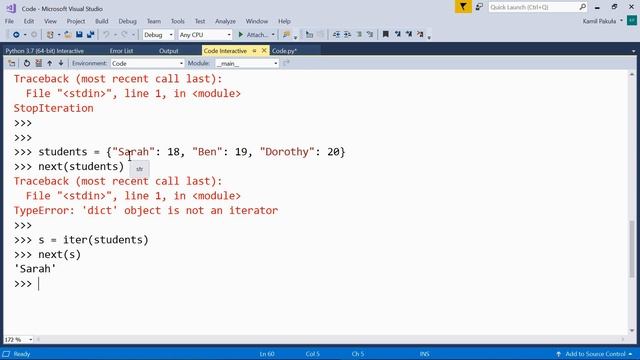Click the user account avatar icon
Screen dimensions: 640x360
[x=632, y=21]
